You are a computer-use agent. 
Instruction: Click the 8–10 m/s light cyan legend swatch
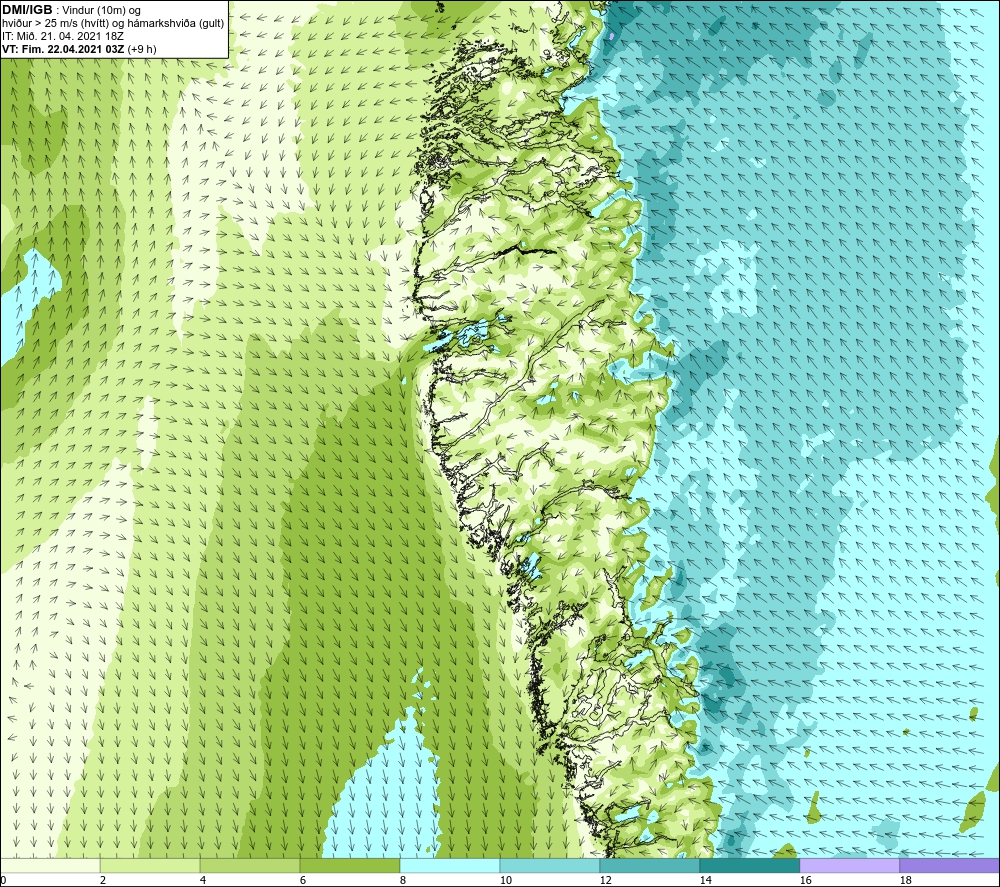pyautogui.click(x=450, y=866)
